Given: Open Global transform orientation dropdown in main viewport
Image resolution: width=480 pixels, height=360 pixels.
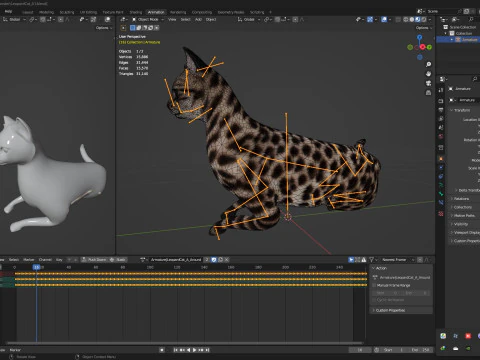Looking at the screenshot, I should 249,20.
